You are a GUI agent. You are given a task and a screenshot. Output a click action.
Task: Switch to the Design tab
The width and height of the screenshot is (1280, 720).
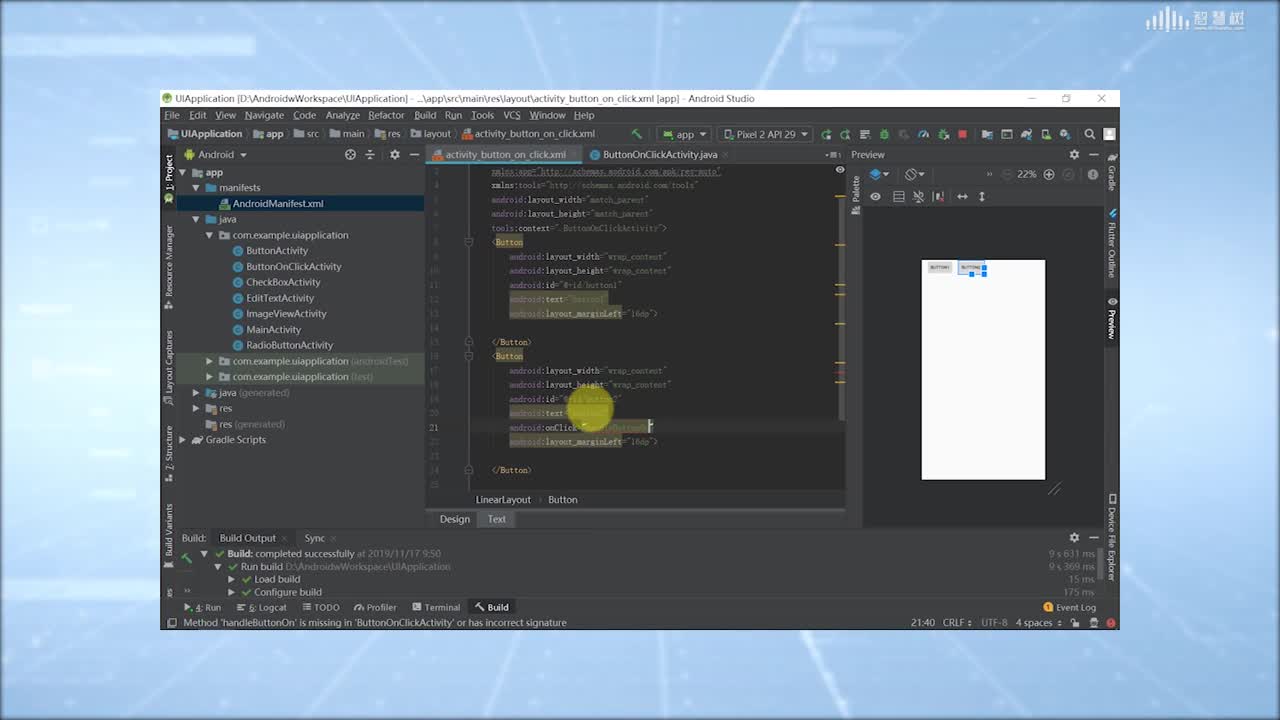(x=454, y=519)
